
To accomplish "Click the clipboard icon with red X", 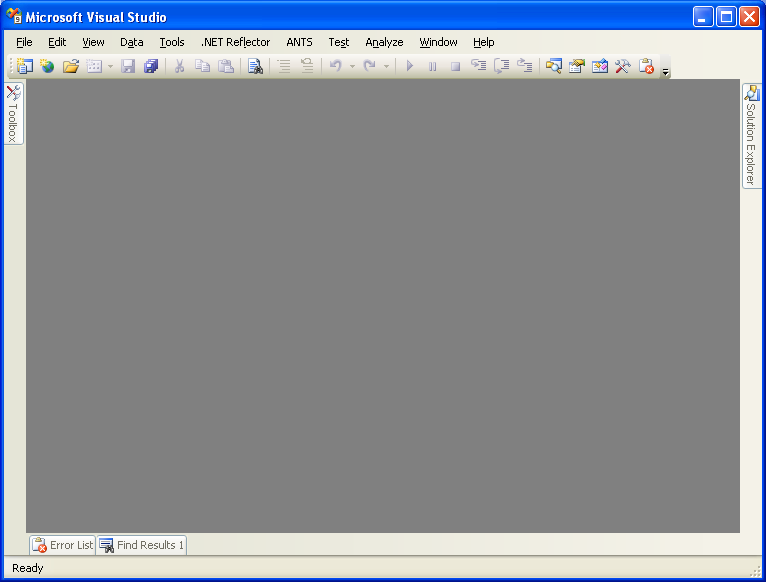I will point(646,66).
